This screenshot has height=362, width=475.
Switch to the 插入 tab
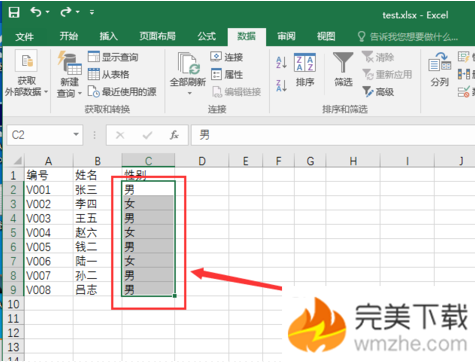tap(109, 36)
